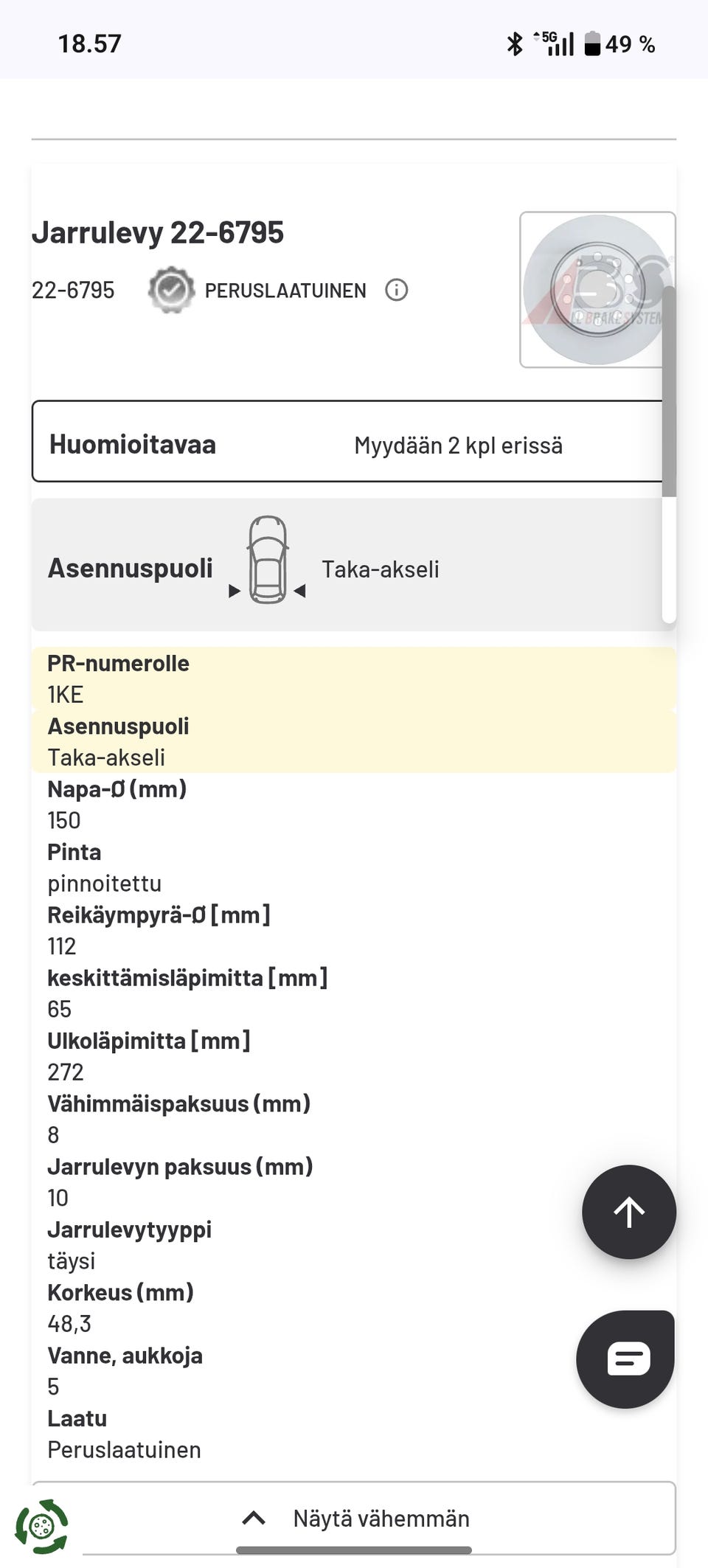Select the highlighted PR-numerolle row
This screenshot has width=708, height=1568.
(118, 663)
